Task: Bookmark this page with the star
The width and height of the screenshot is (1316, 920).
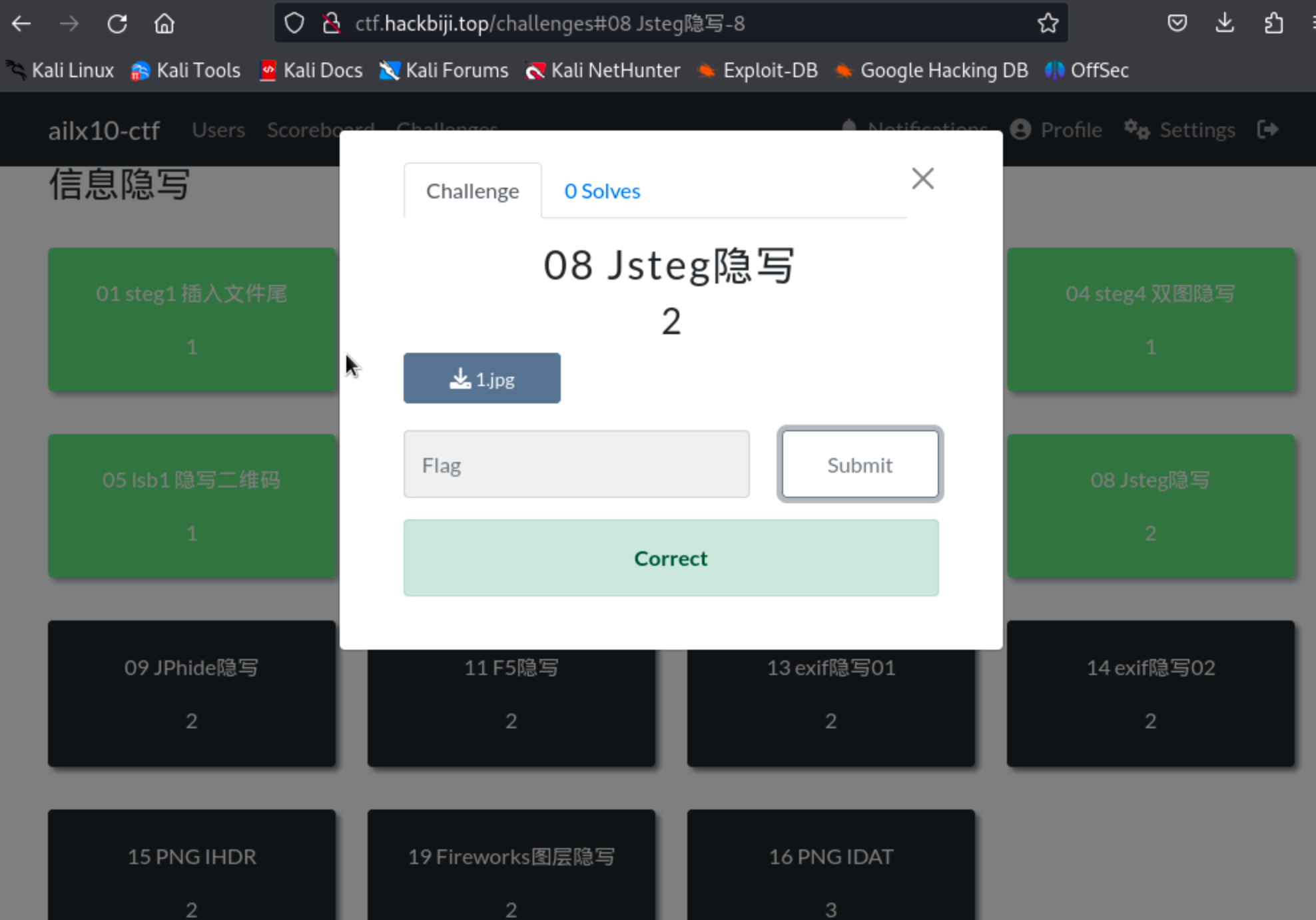Action: click(x=1048, y=23)
